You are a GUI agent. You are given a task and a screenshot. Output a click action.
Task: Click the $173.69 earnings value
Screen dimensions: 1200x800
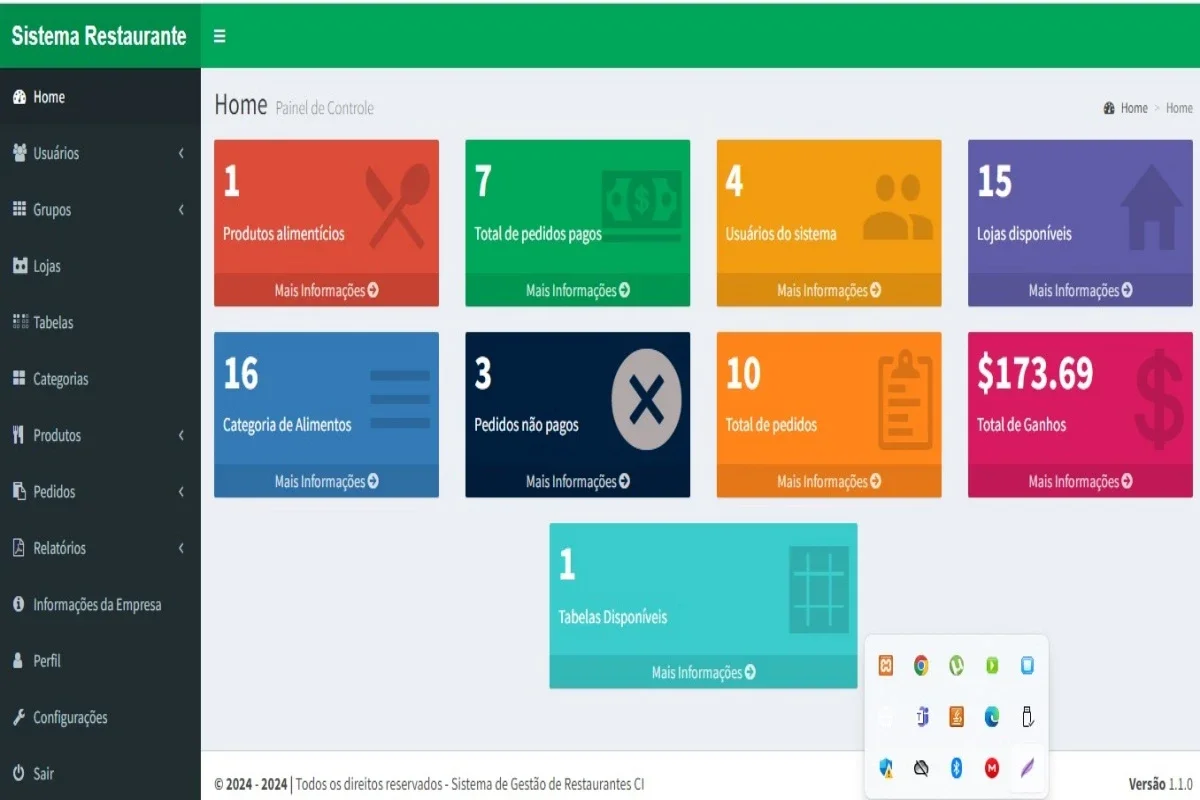[x=1035, y=373]
